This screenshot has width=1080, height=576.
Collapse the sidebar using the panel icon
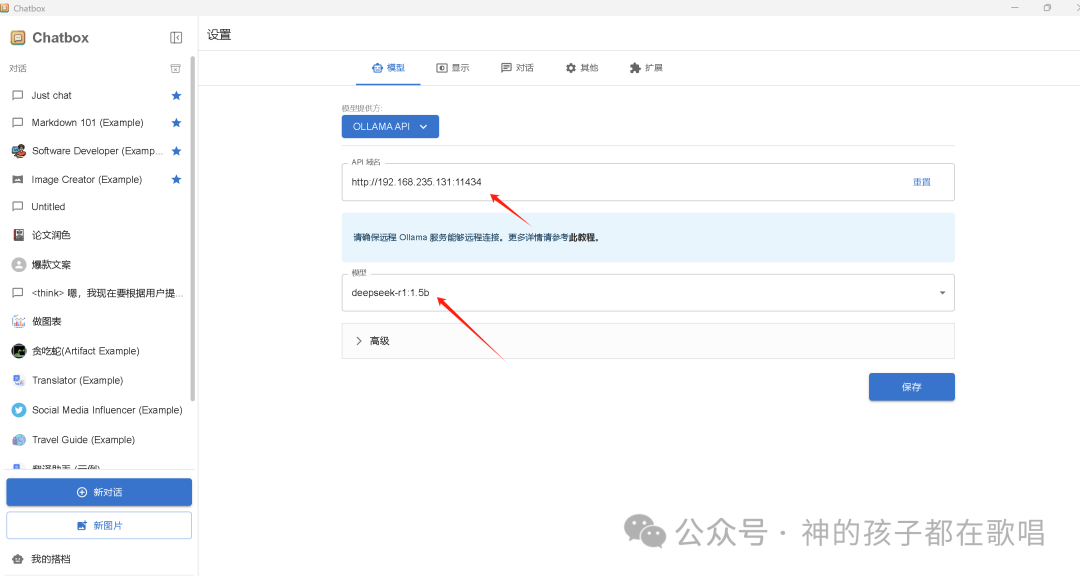pos(176,38)
